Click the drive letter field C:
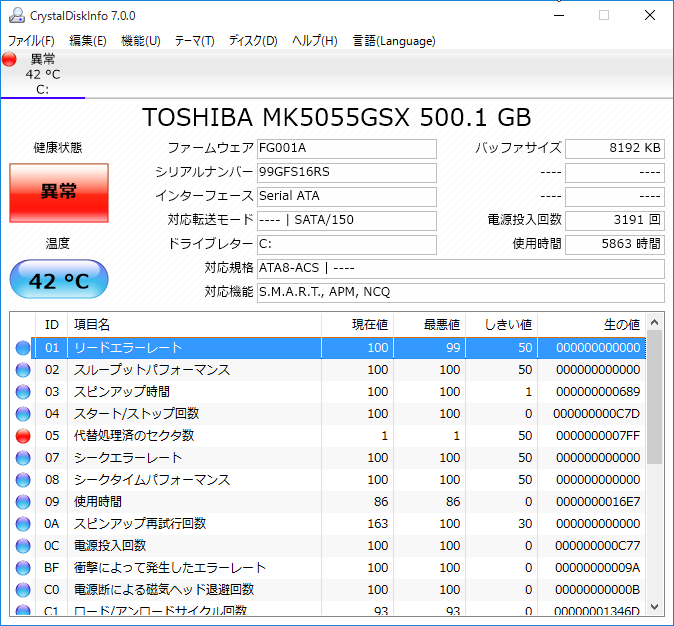 click(x=347, y=245)
